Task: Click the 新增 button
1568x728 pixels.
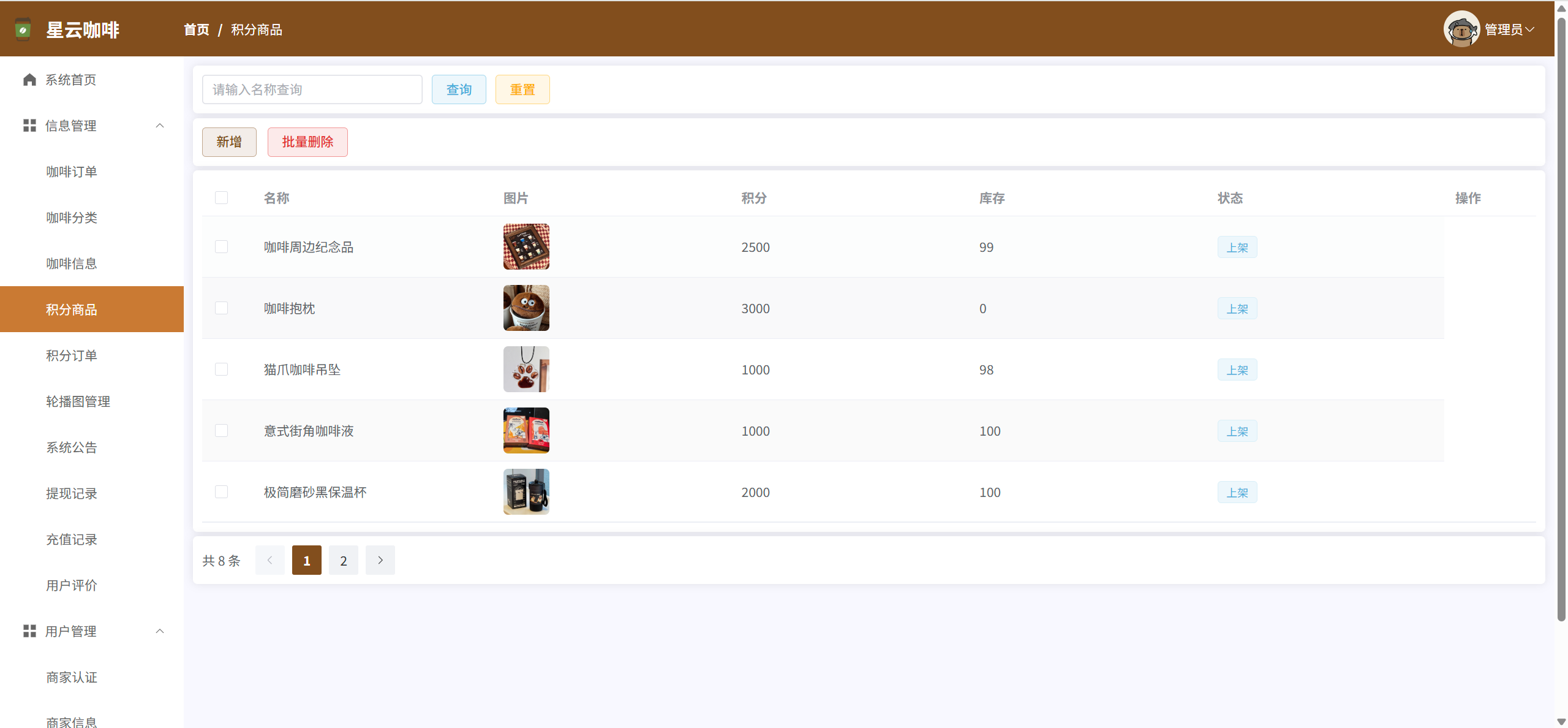Action: 229,142
